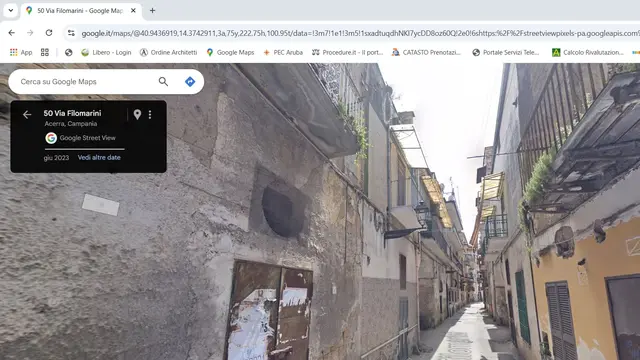The height and width of the screenshot is (360, 640).
Task: View site information icon in address bar
Action: click(71, 33)
